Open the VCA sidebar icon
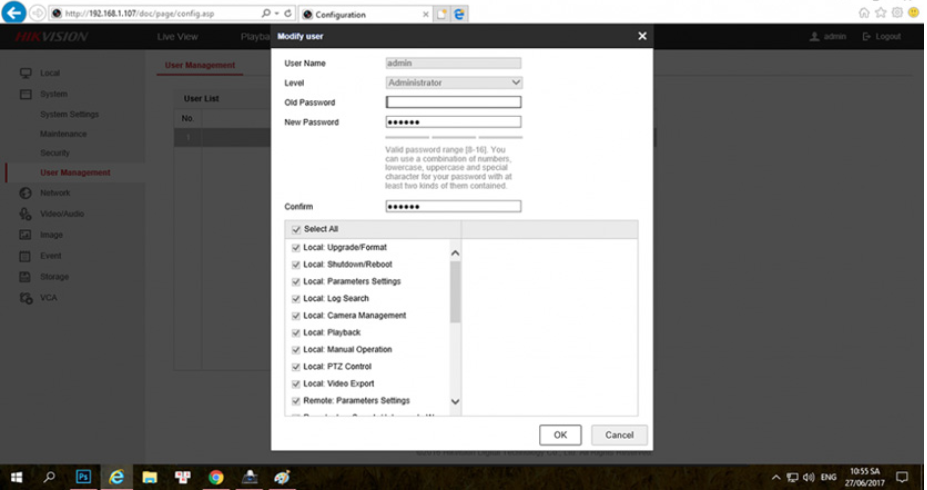The width and height of the screenshot is (927, 490). click(x=25, y=298)
